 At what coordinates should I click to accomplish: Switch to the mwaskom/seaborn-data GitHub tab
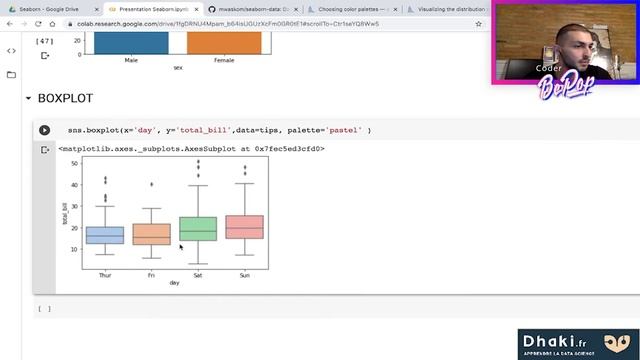253,9
